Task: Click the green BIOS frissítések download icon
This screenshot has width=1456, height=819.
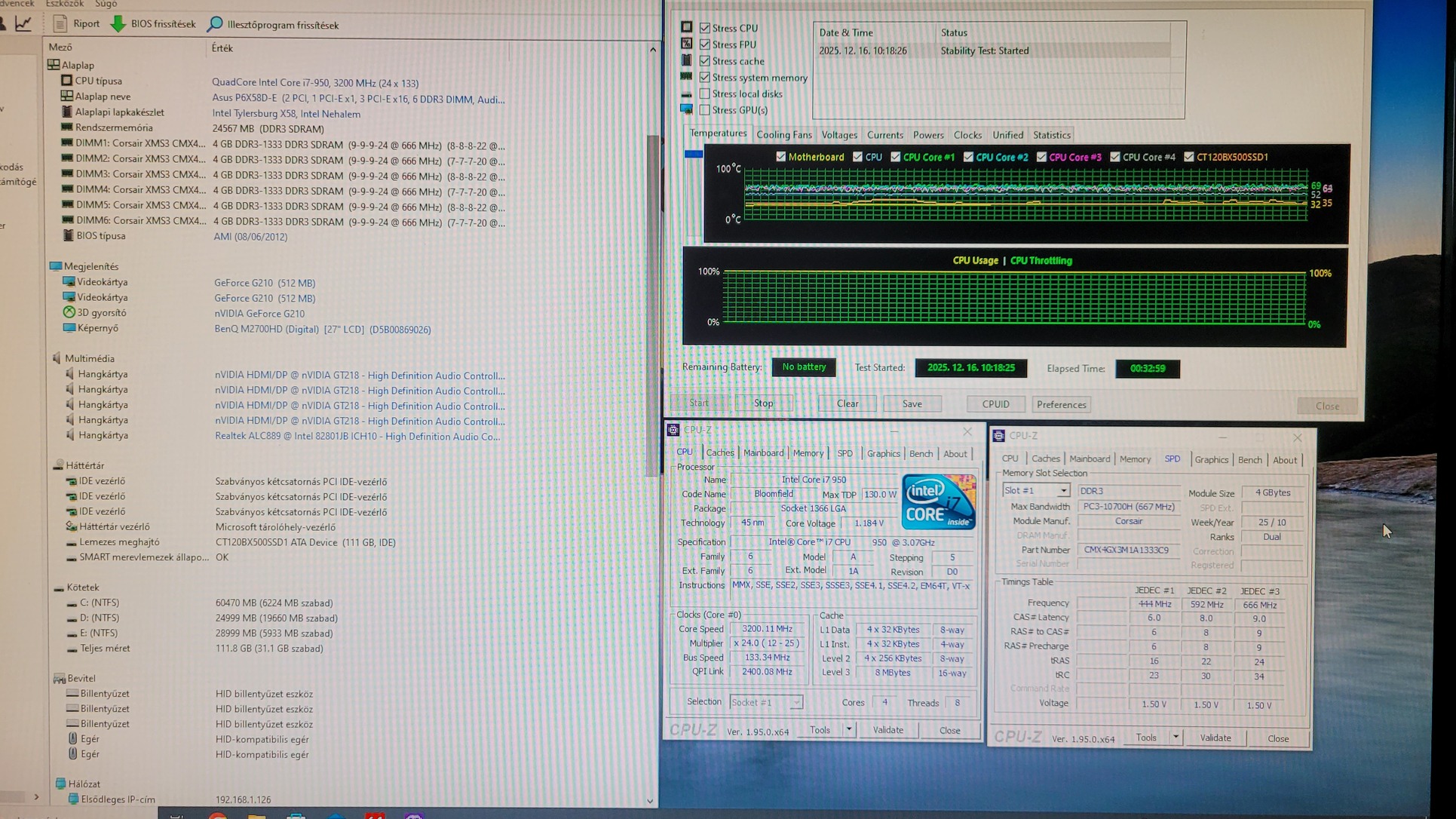Action: pyautogui.click(x=118, y=24)
